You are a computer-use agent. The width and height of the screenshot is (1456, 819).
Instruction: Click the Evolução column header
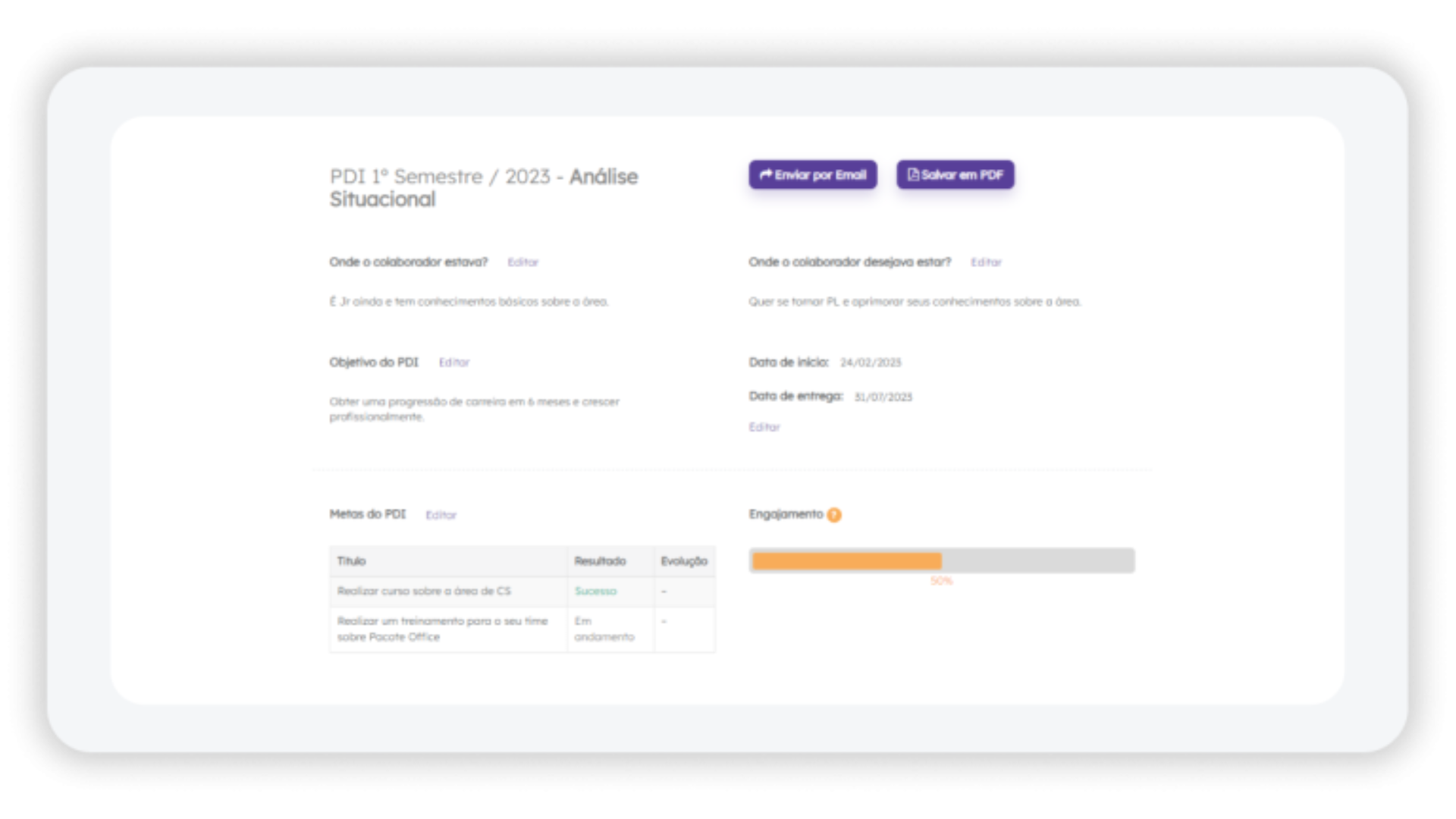click(x=684, y=561)
